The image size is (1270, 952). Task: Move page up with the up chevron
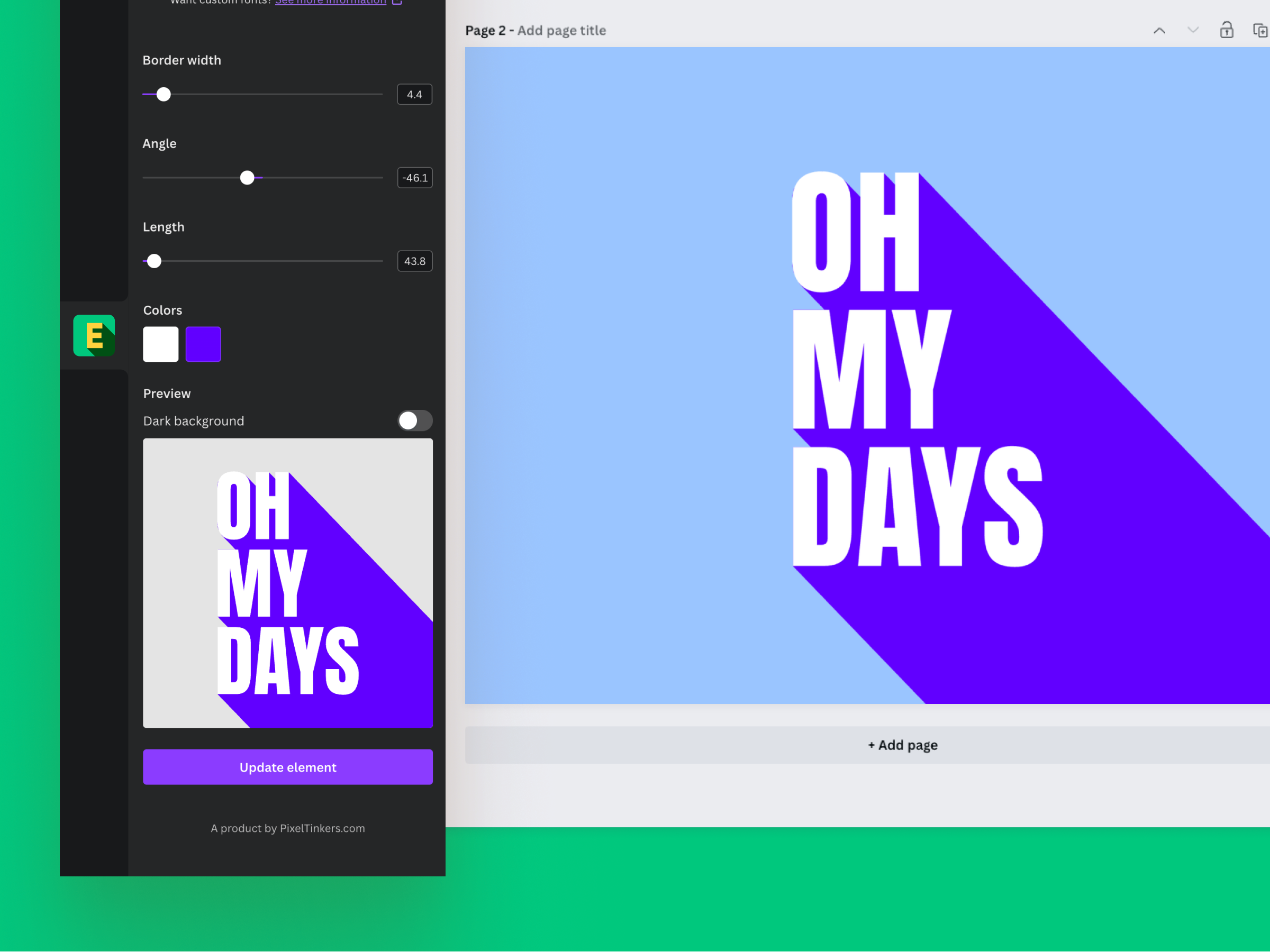(1159, 31)
